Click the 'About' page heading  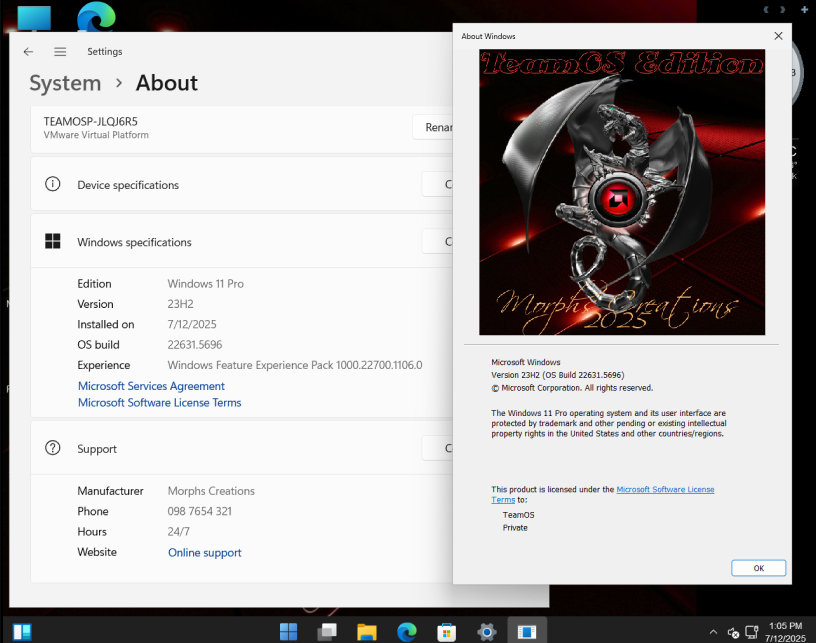click(x=167, y=83)
